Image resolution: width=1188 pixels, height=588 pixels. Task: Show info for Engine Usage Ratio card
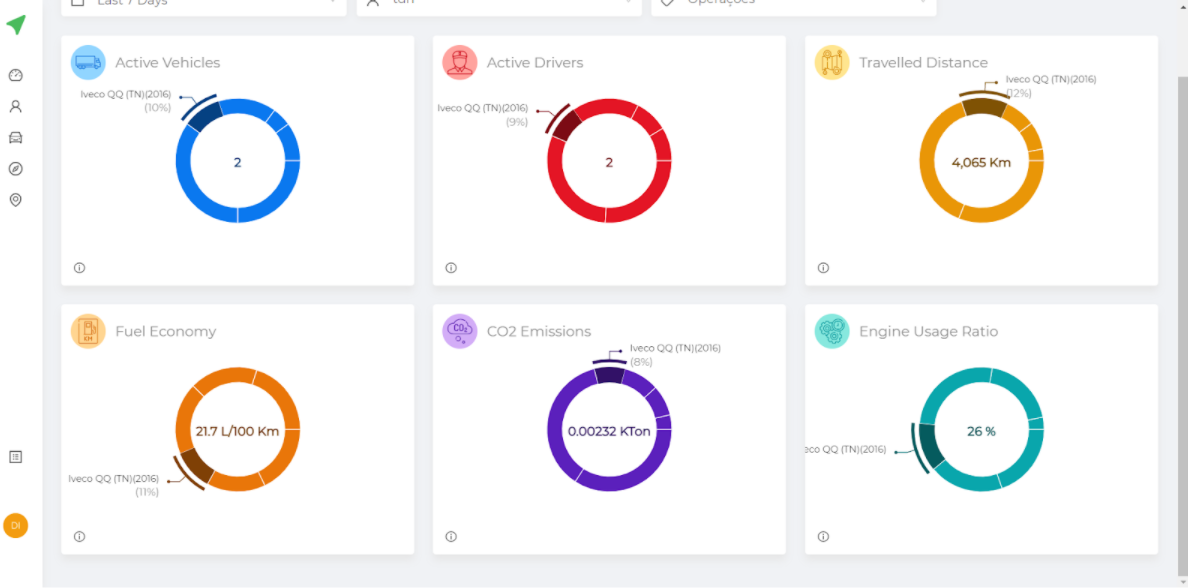coord(823,536)
